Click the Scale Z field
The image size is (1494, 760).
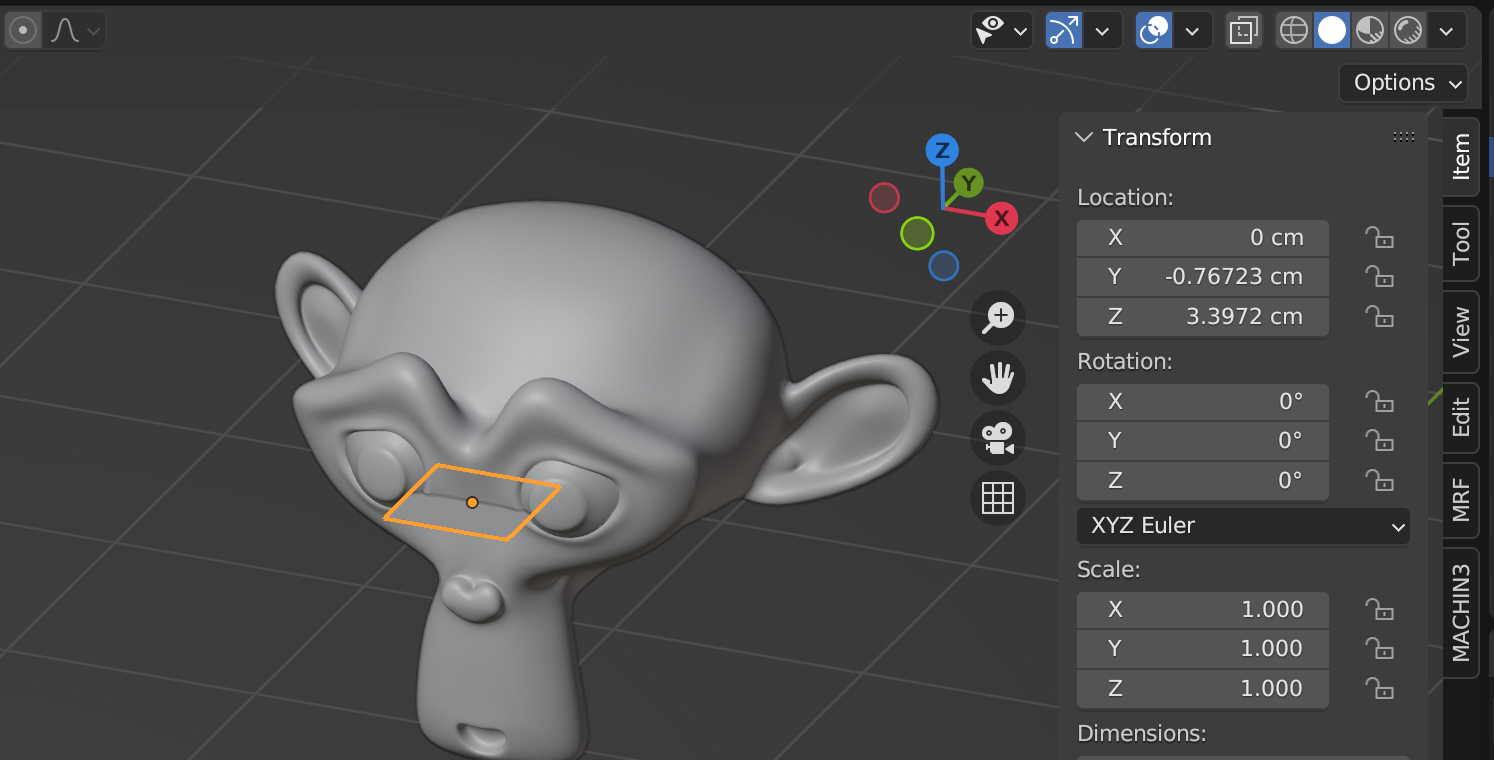[1203, 689]
